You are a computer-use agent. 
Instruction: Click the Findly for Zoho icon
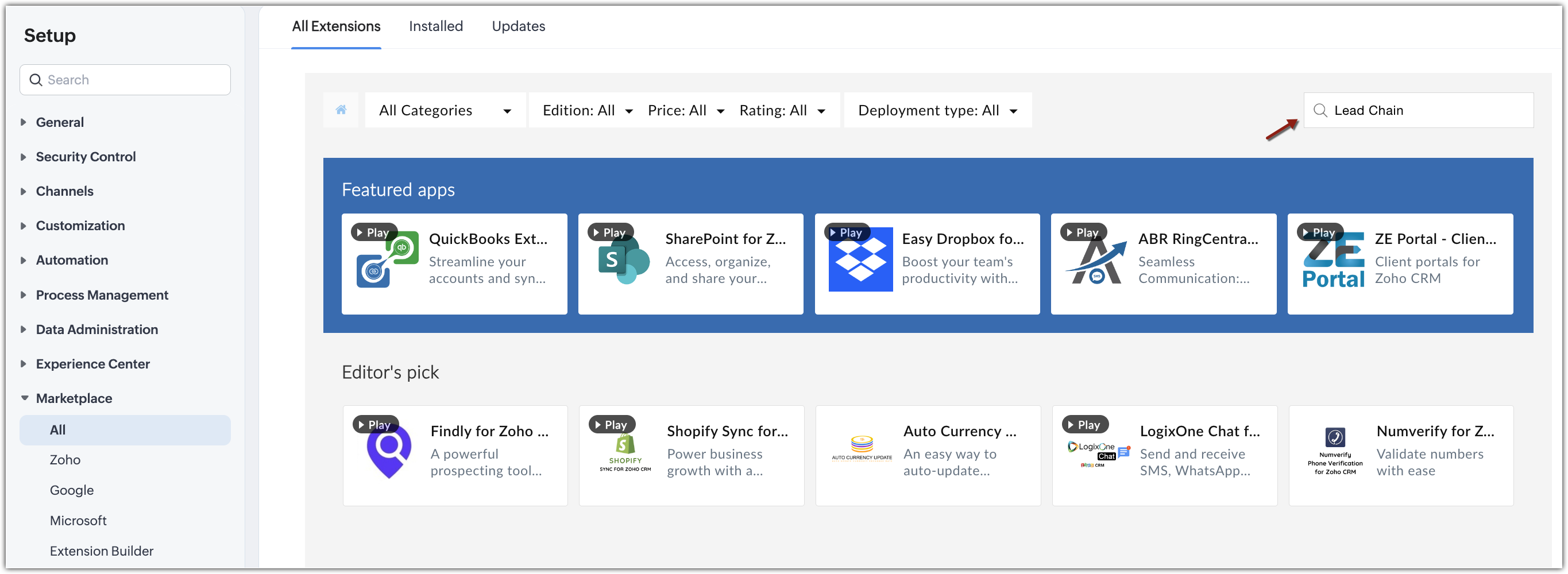click(389, 452)
